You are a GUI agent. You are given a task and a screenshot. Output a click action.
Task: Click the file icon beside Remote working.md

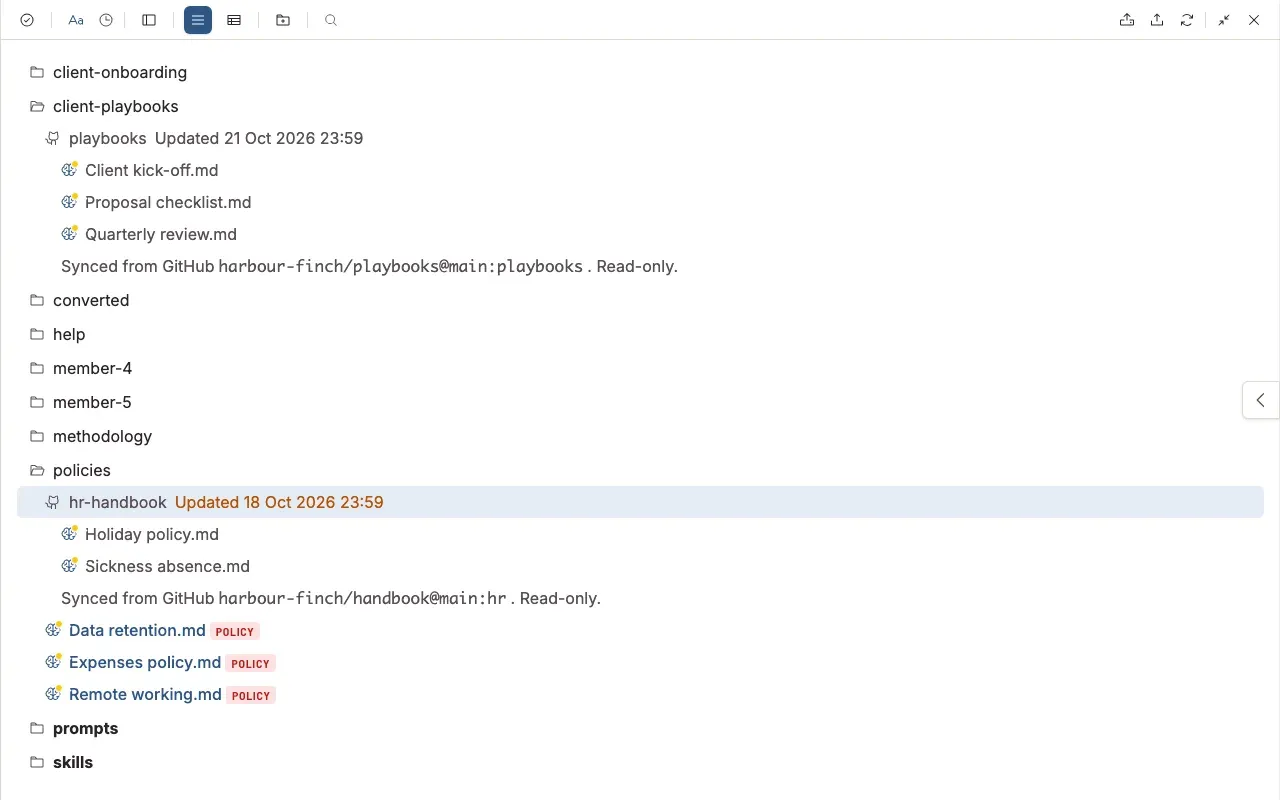click(53, 694)
